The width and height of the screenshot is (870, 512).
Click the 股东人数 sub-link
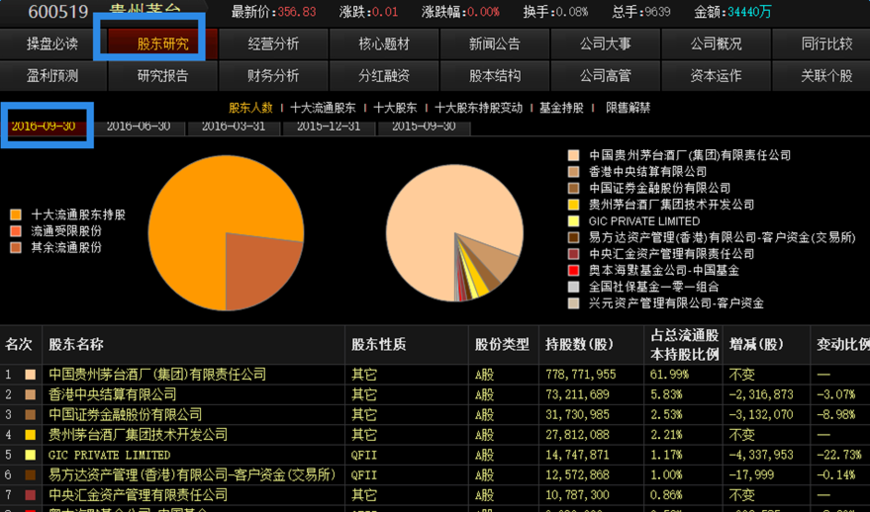[x=251, y=108]
